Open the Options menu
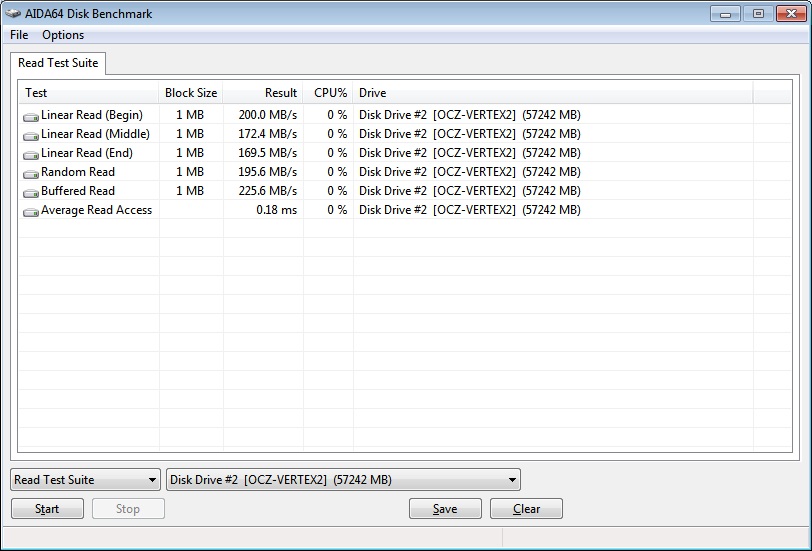812x551 pixels. coord(63,35)
